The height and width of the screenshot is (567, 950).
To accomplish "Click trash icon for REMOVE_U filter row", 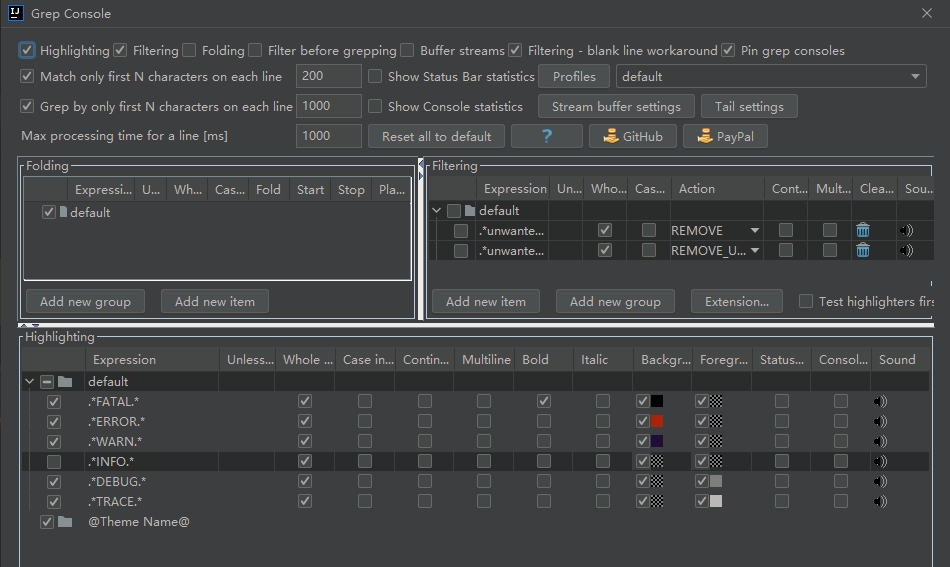I will coord(863,250).
